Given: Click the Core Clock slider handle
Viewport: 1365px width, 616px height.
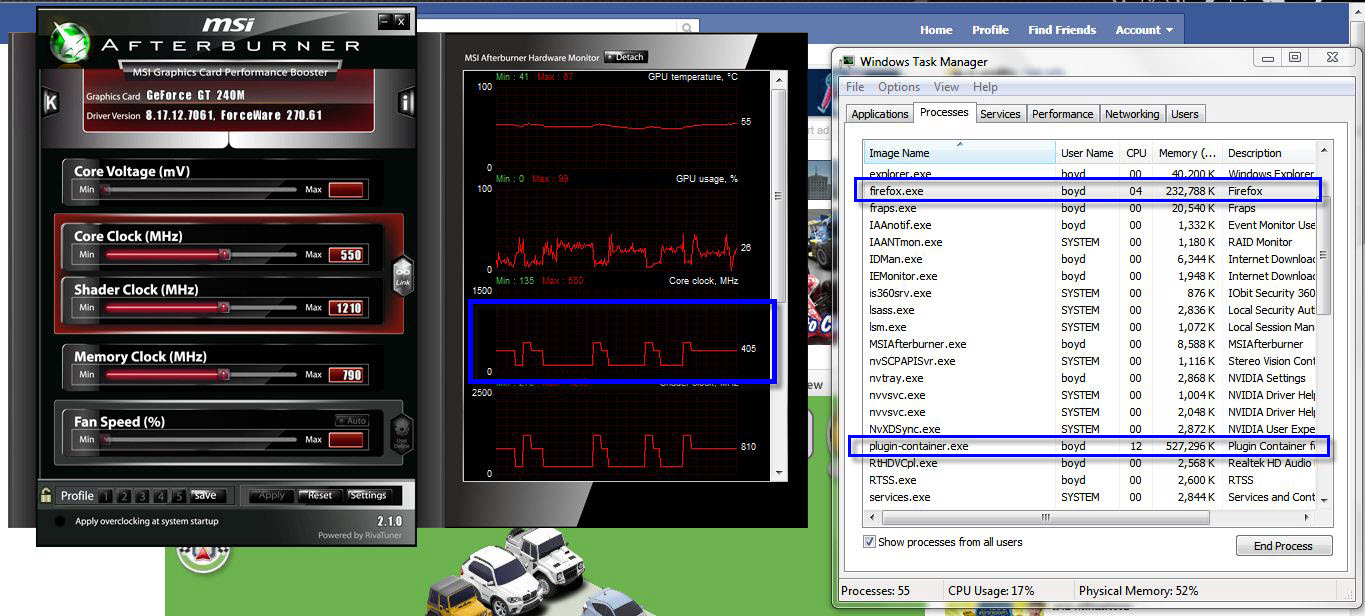Looking at the screenshot, I should tap(224, 255).
